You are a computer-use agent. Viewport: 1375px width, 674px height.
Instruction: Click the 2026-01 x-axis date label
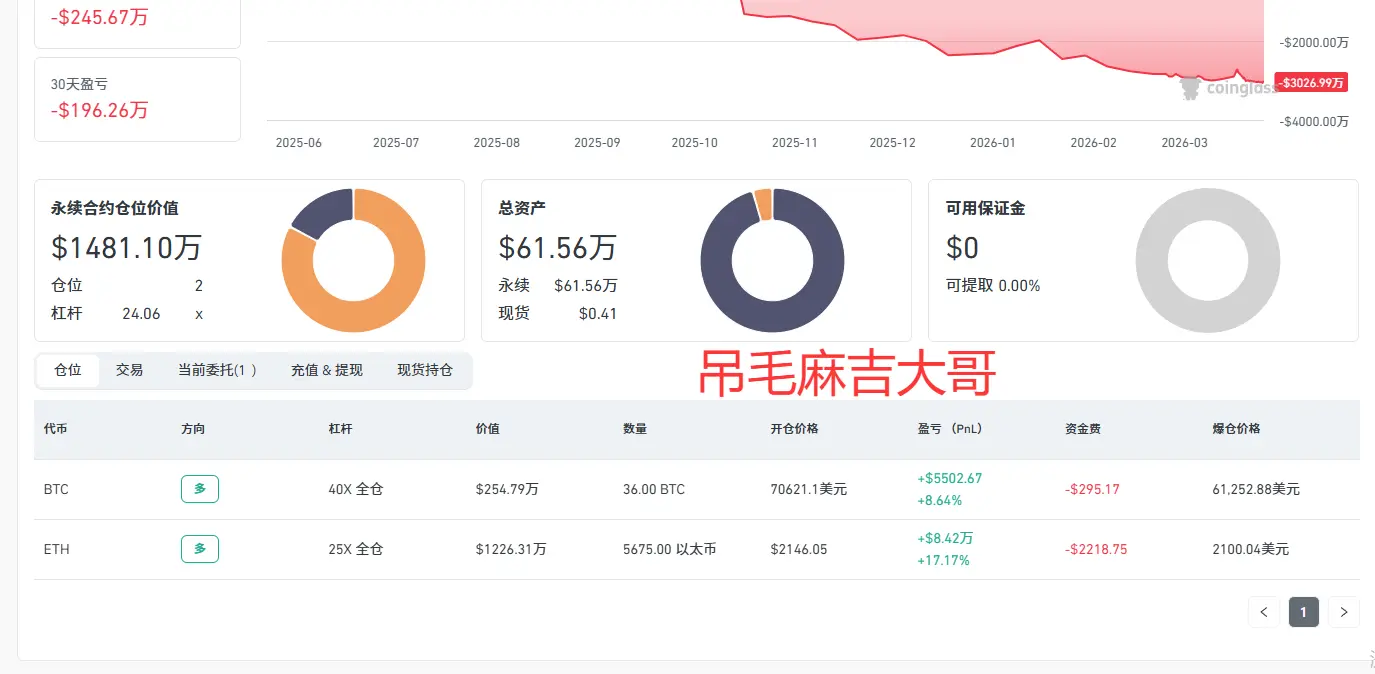point(992,143)
